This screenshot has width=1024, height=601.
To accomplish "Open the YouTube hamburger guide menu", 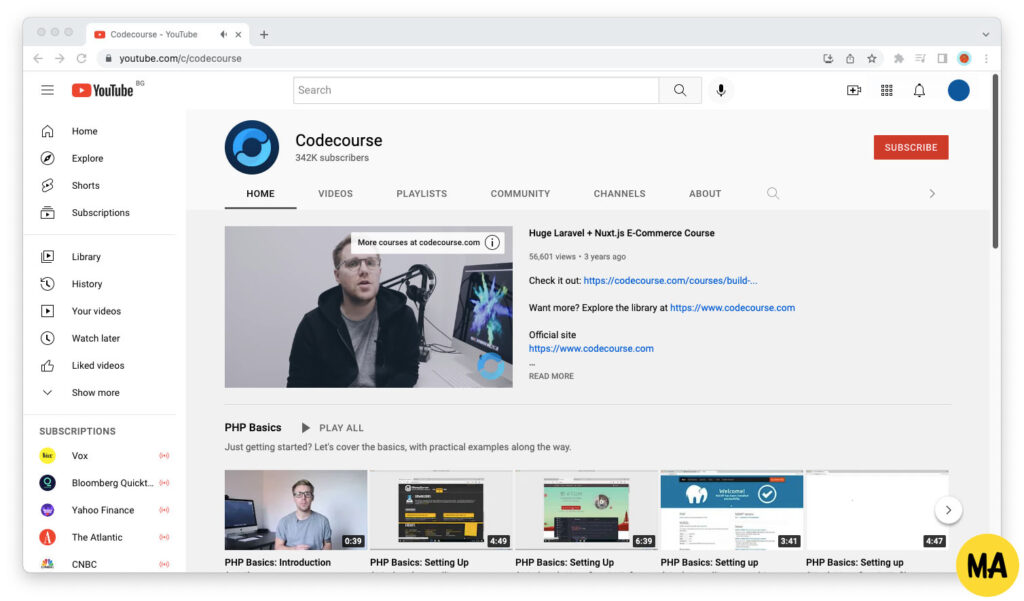I will click(x=48, y=90).
